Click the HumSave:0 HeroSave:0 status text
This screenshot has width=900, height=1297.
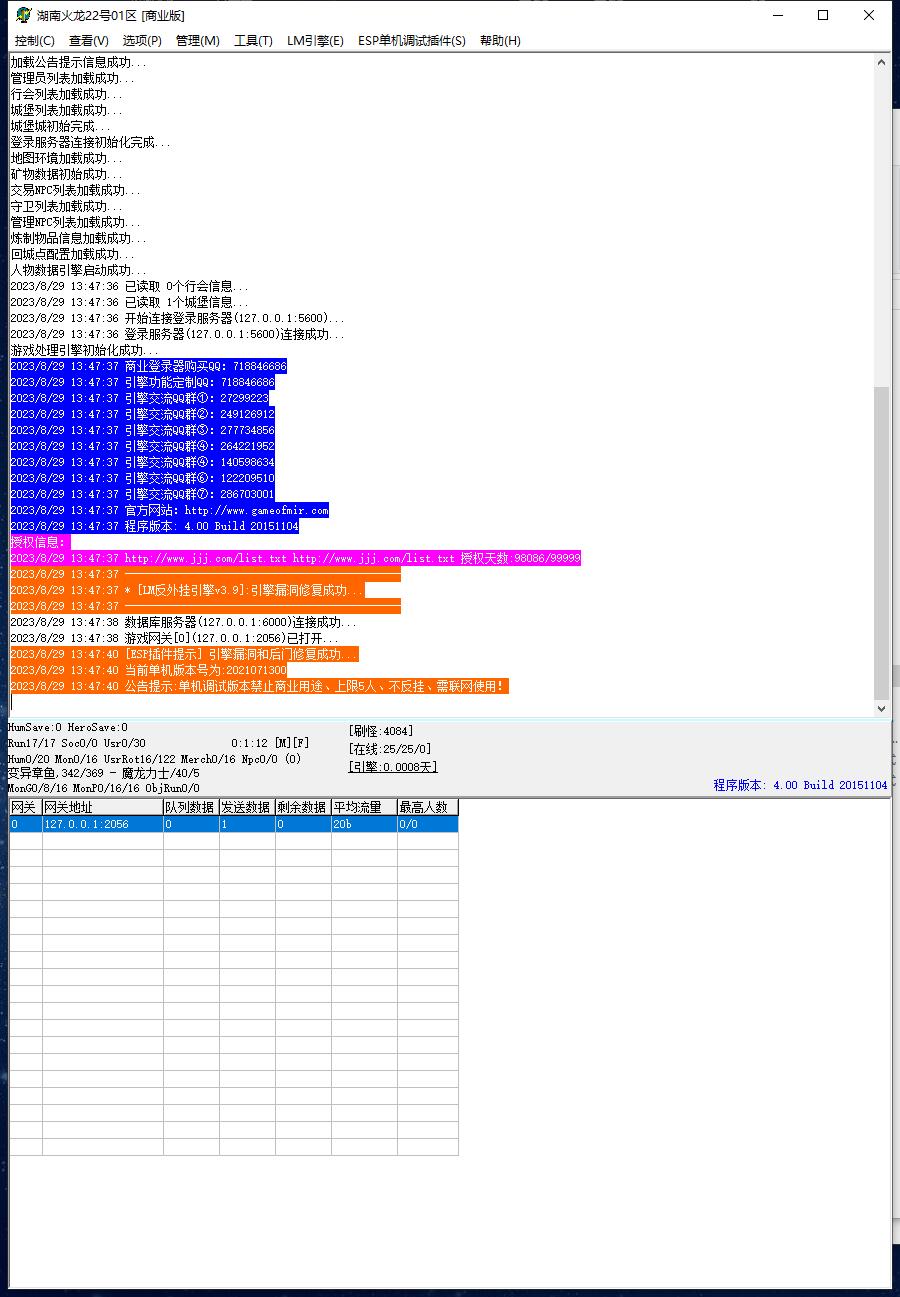pyautogui.click(x=68, y=727)
